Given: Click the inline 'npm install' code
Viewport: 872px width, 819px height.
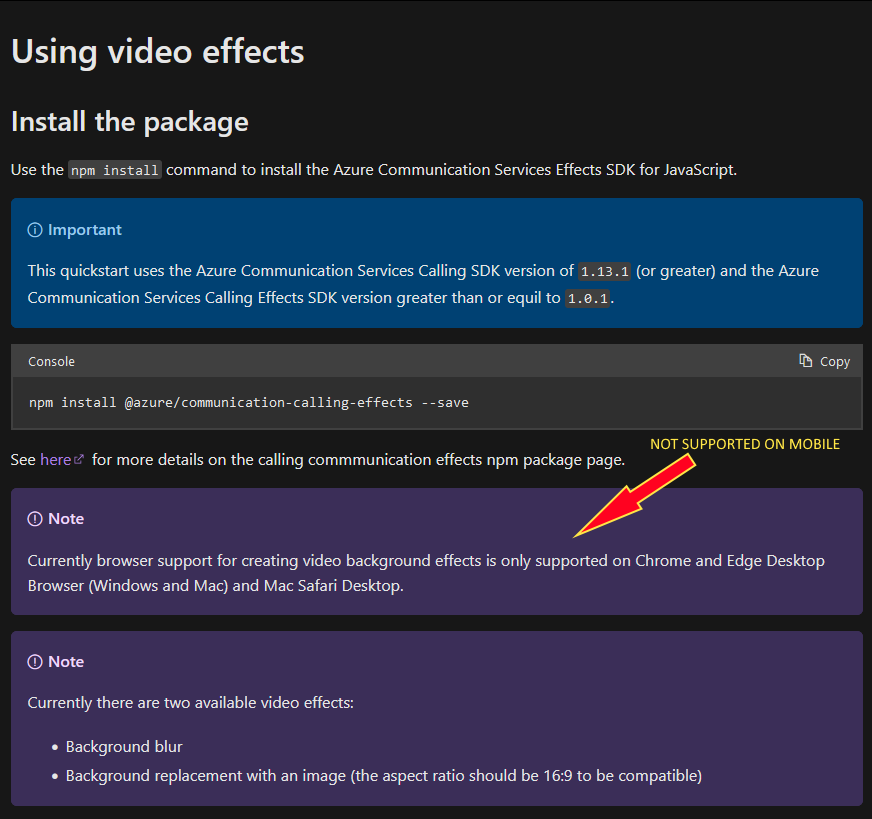Looking at the screenshot, I should tap(115, 170).
